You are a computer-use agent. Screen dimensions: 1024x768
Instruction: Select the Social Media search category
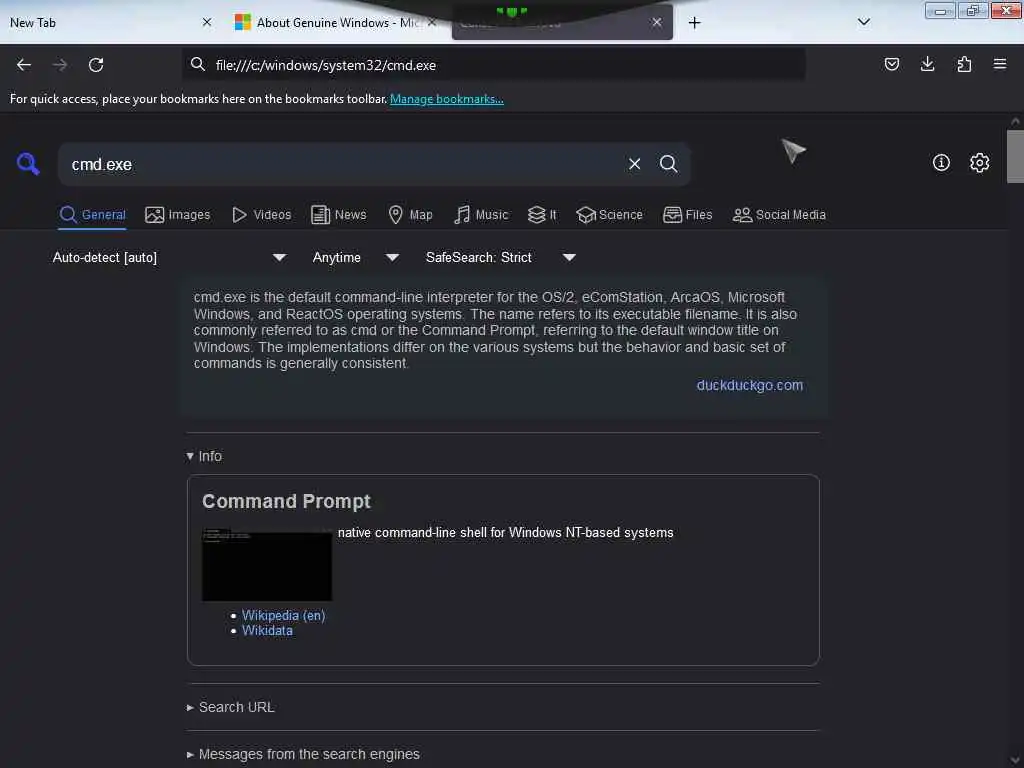[x=779, y=215]
